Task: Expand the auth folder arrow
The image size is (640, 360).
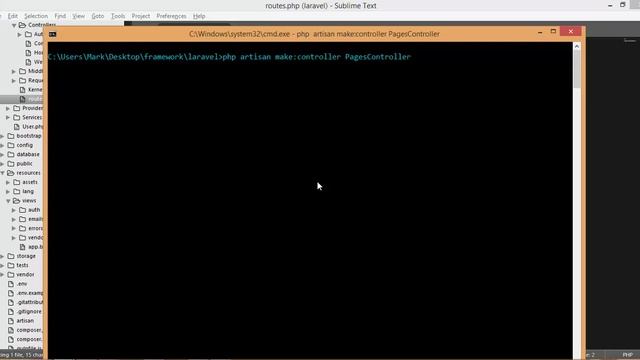Action: [14, 210]
